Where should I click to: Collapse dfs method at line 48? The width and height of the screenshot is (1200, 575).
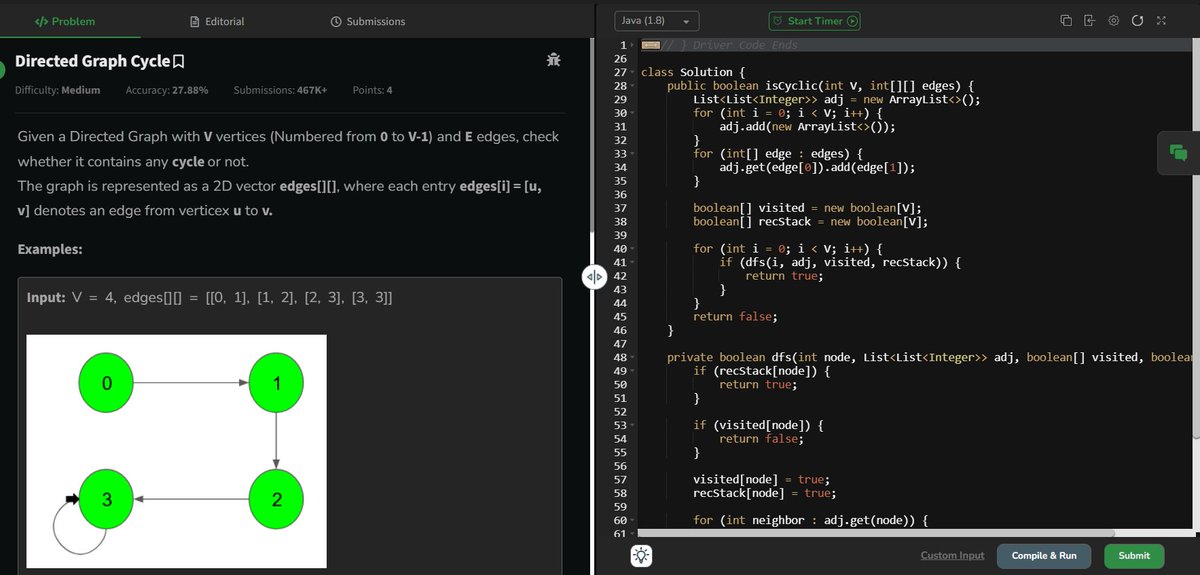(x=632, y=357)
